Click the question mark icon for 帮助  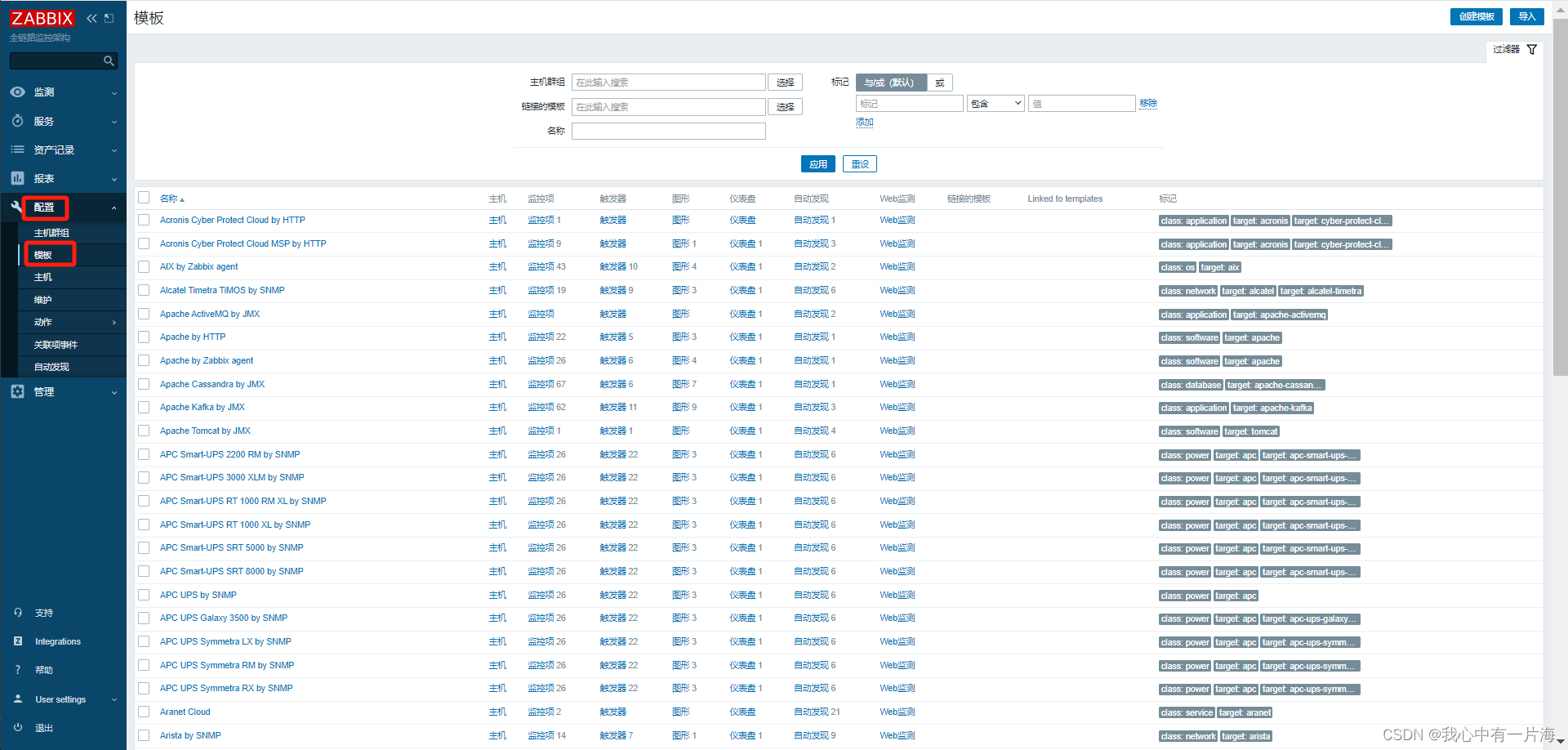(x=18, y=670)
